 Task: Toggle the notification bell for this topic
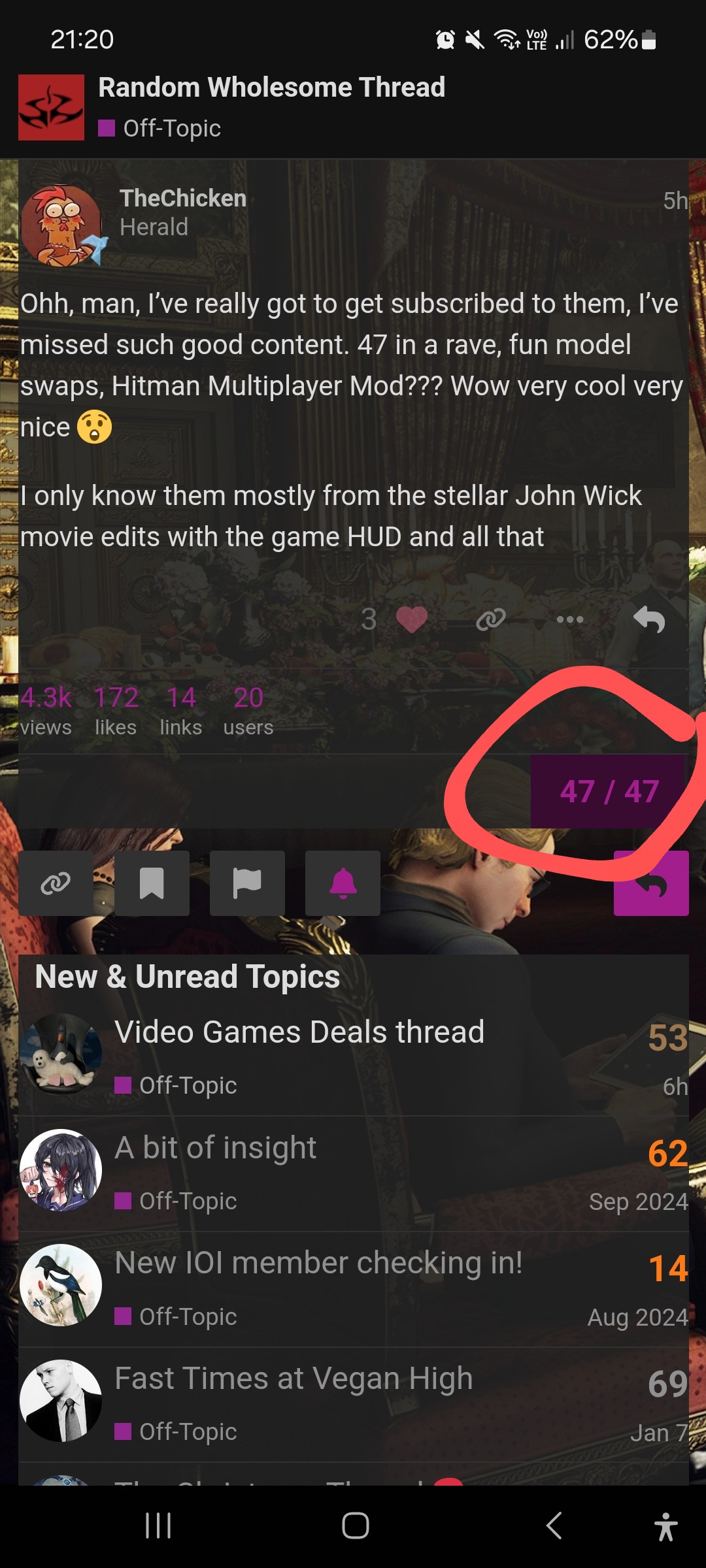tap(343, 883)
